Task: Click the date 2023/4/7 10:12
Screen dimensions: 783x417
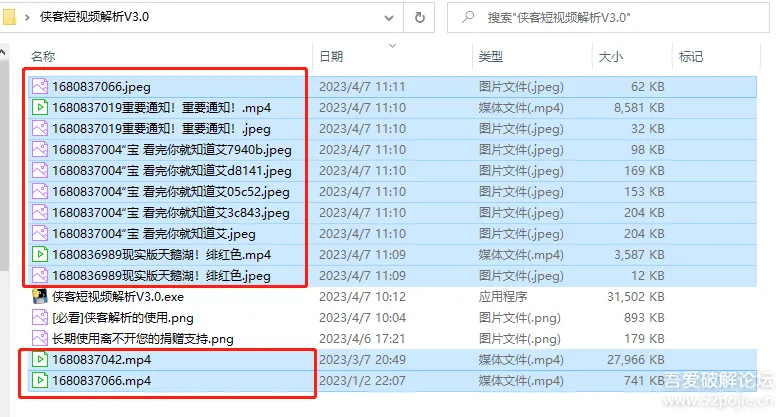Action: point(362,297)
